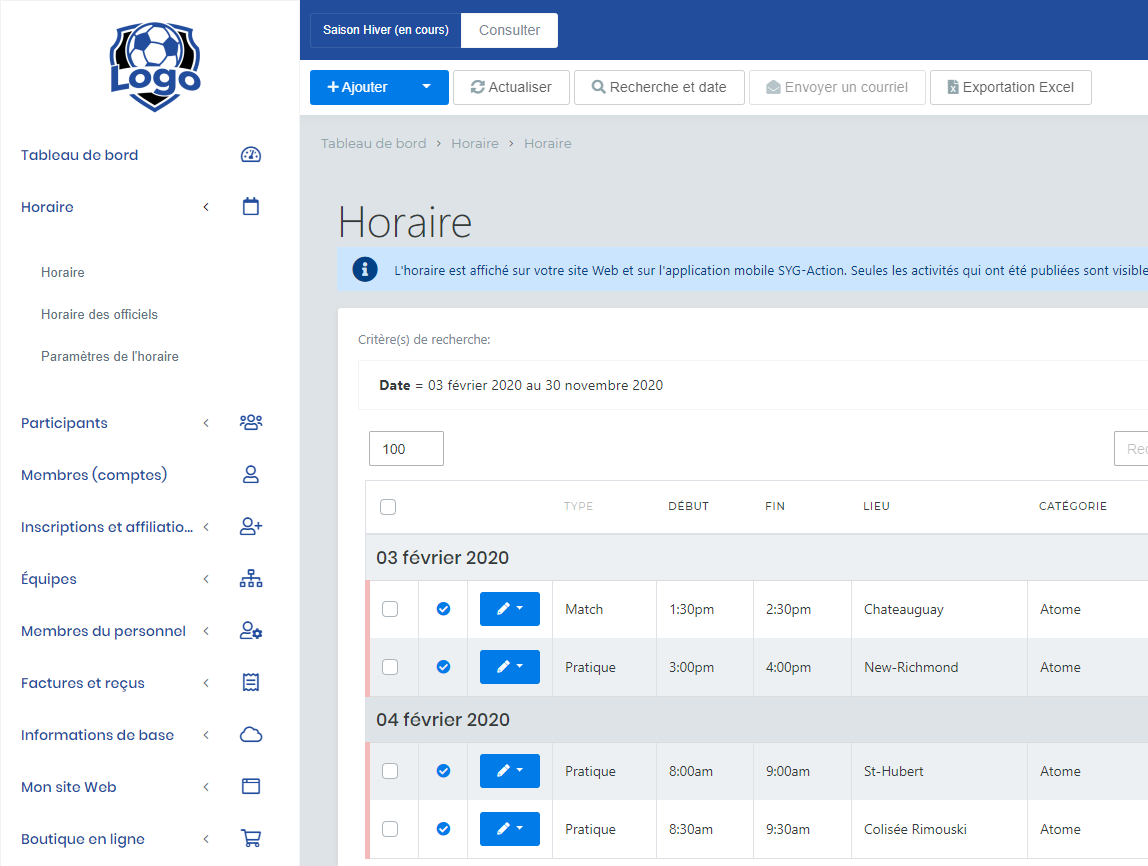Screen dimensions: 1148x866
Task: Open the dropdown arrow next to Ajouter
Action: [427, 87]
